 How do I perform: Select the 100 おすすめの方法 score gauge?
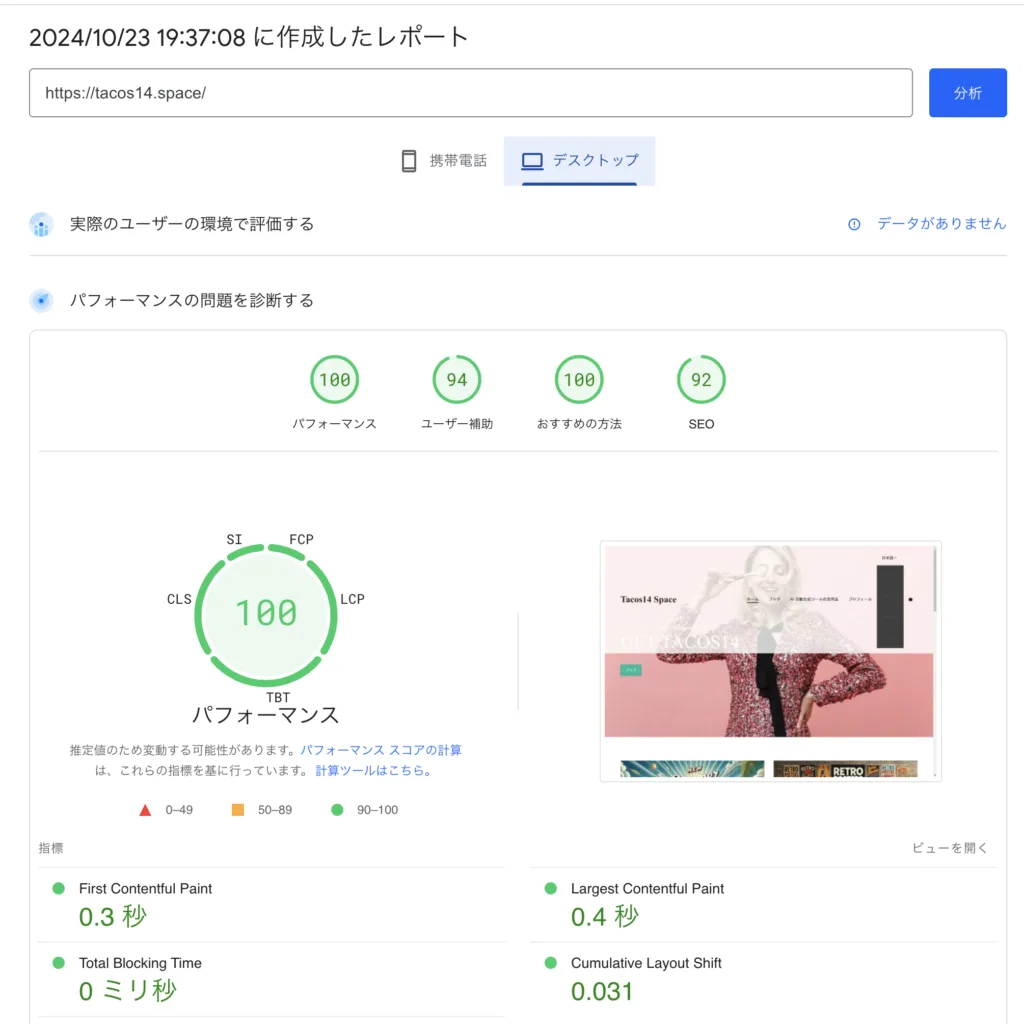point(579,379)
